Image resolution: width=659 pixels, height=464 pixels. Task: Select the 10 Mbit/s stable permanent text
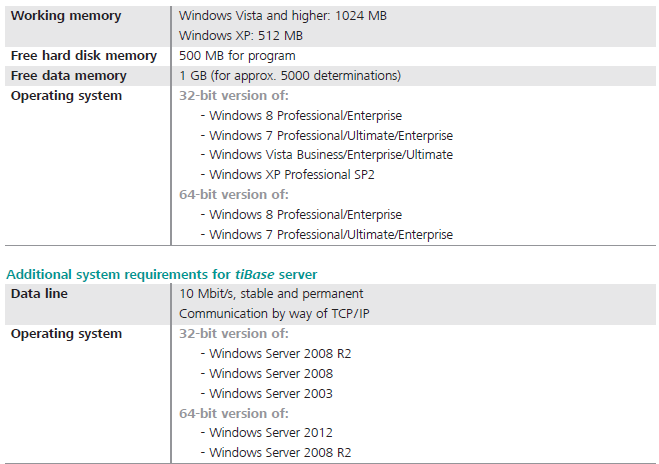coord(271,294)
